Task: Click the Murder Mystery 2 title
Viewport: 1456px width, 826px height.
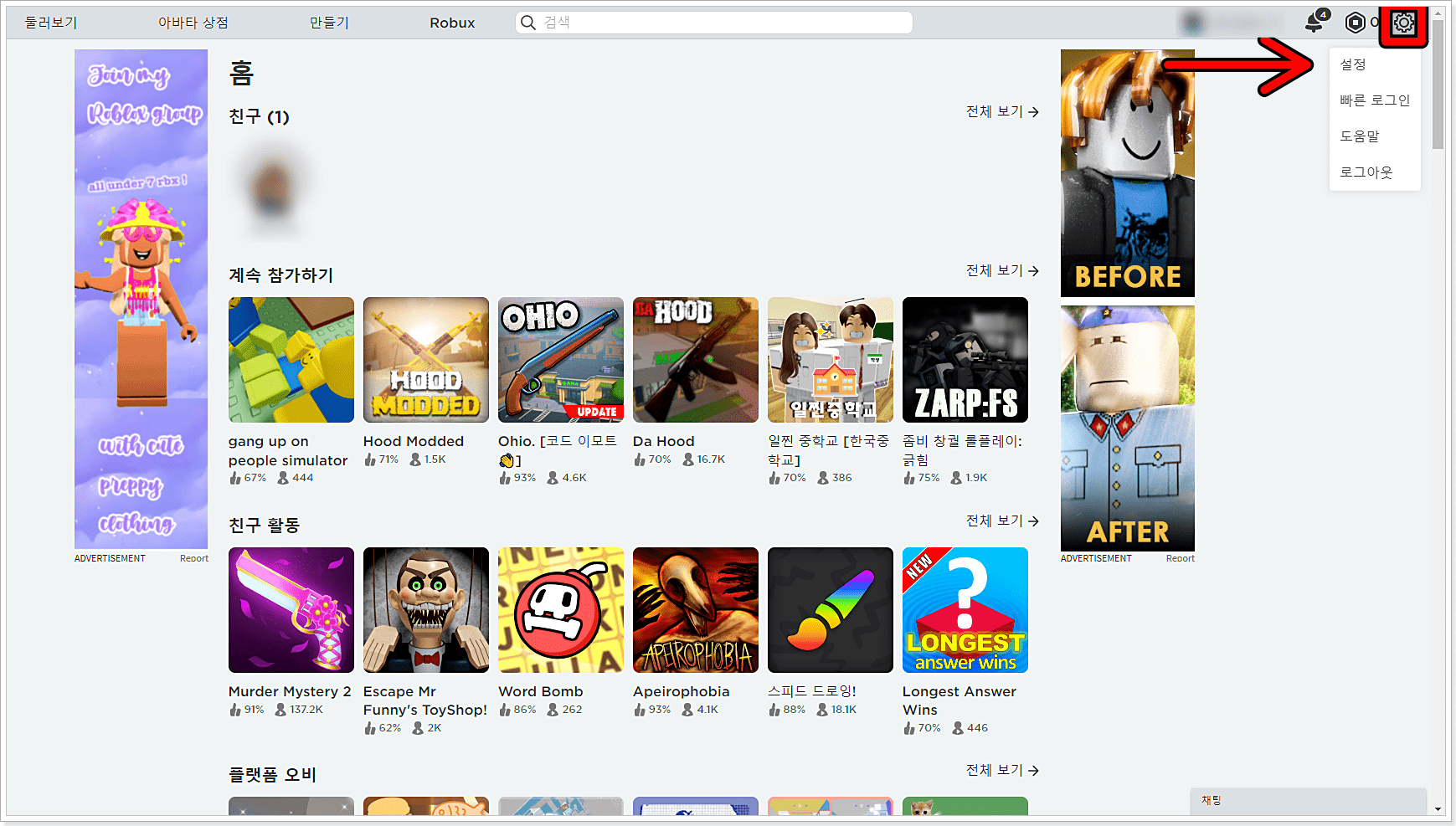Action: (290, 691)
